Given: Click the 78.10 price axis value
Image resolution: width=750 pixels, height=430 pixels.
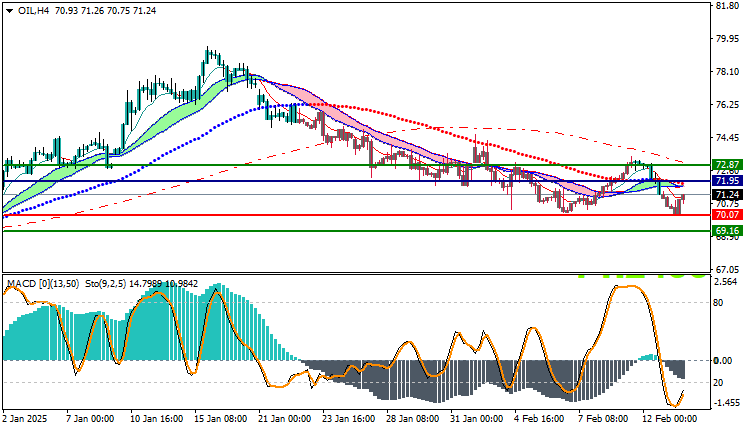Looking at the screenshot, I should tap(727, 72).
